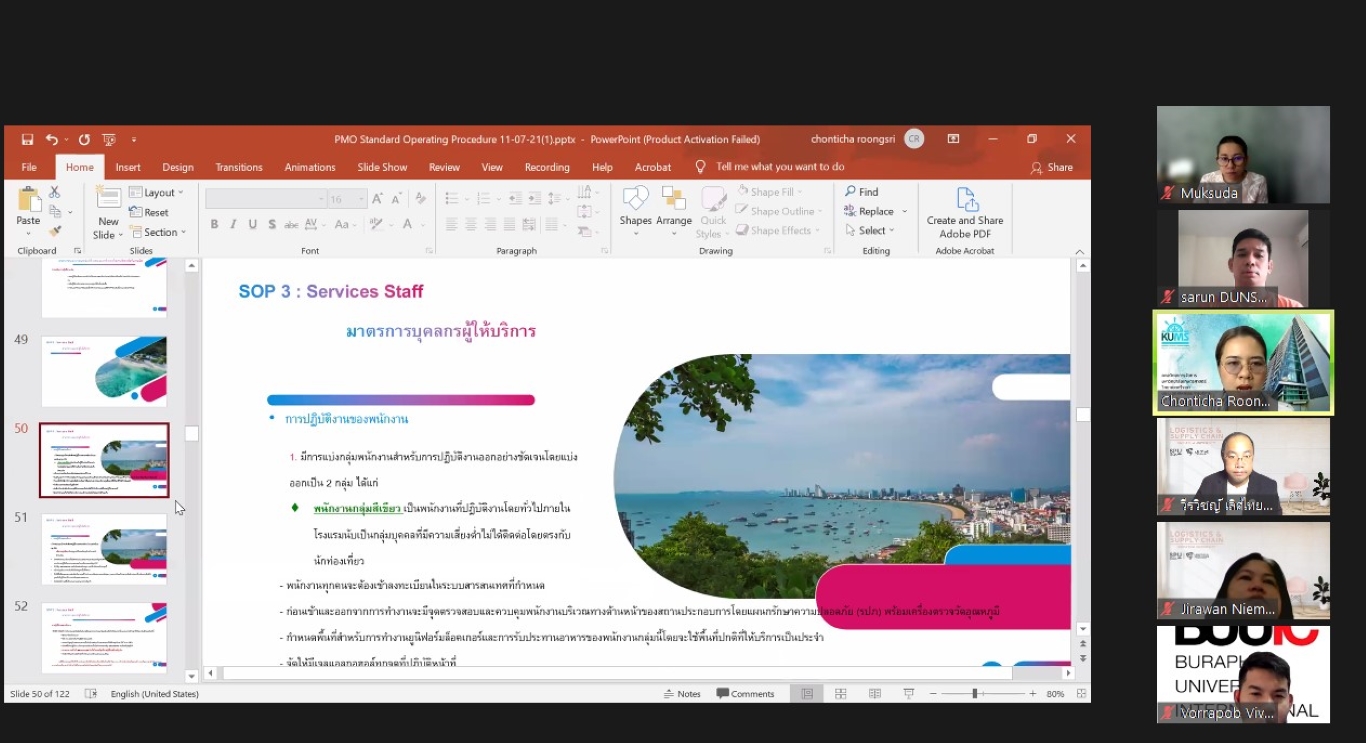This screenshot has width=1366, height=743.
Task: Click the Share button
Action: click(x=1052, y=167)
